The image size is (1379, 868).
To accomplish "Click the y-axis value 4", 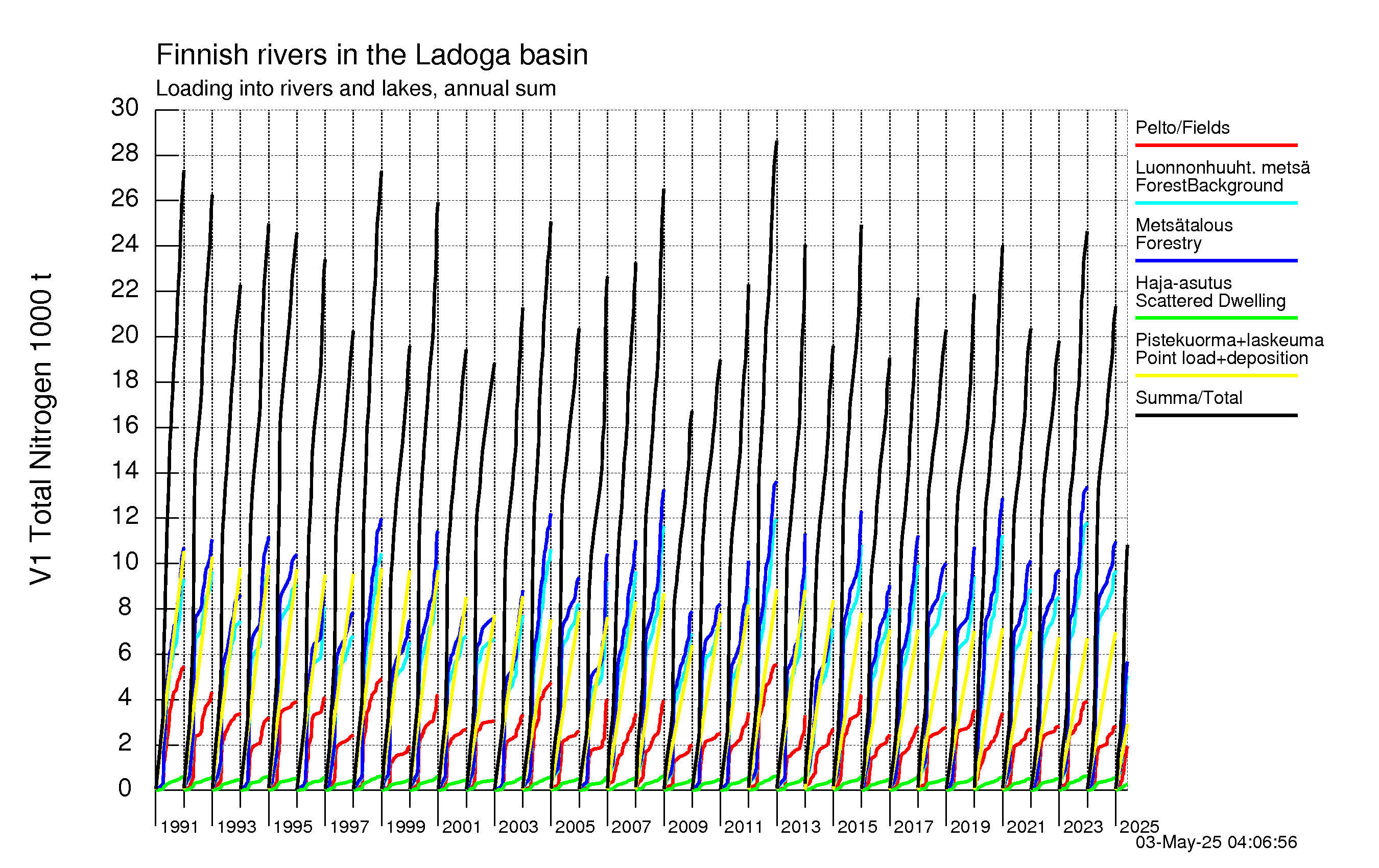I will (x=125, y=697).
